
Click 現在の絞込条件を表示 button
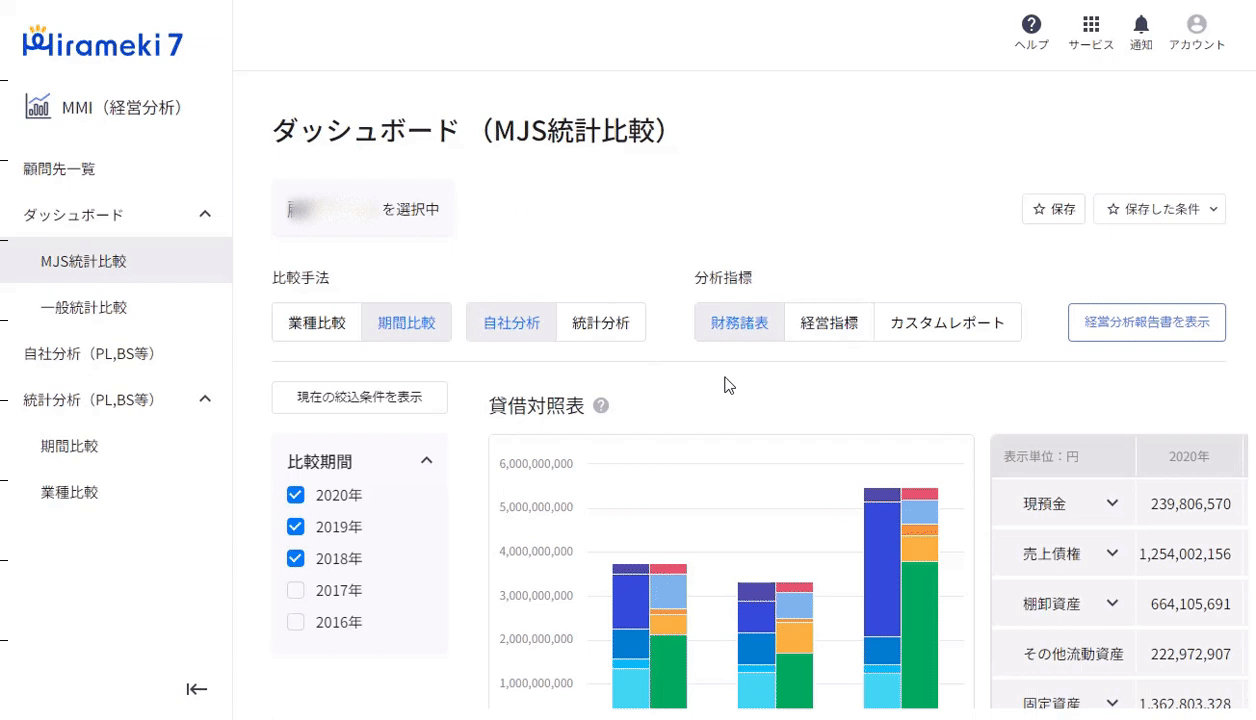(x=359, y=397)
